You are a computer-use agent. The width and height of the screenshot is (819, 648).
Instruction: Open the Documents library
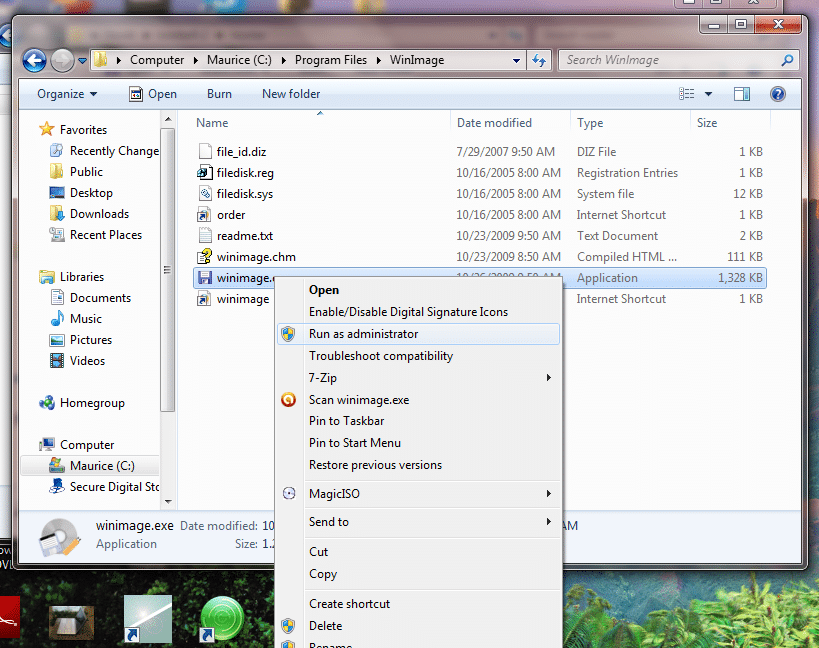[x=90, y=298]
